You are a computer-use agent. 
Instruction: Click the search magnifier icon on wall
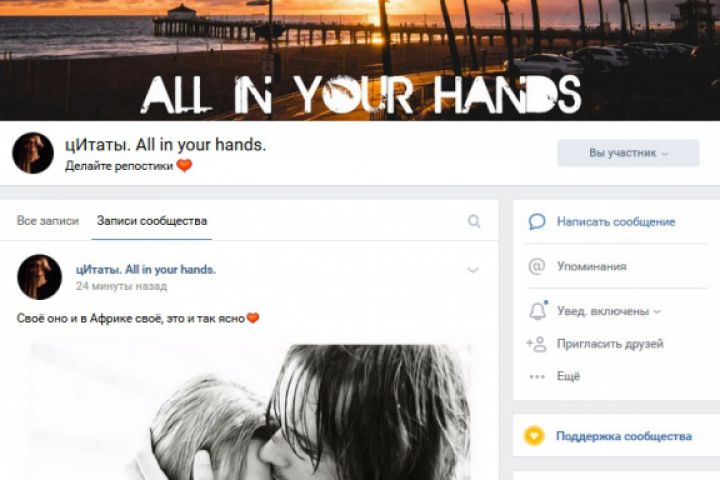474,221
